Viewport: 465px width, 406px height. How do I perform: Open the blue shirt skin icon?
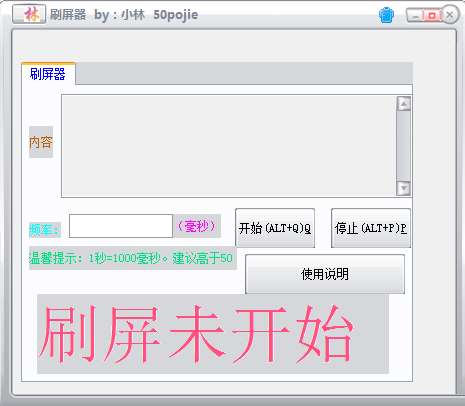(x=386, y=15)
